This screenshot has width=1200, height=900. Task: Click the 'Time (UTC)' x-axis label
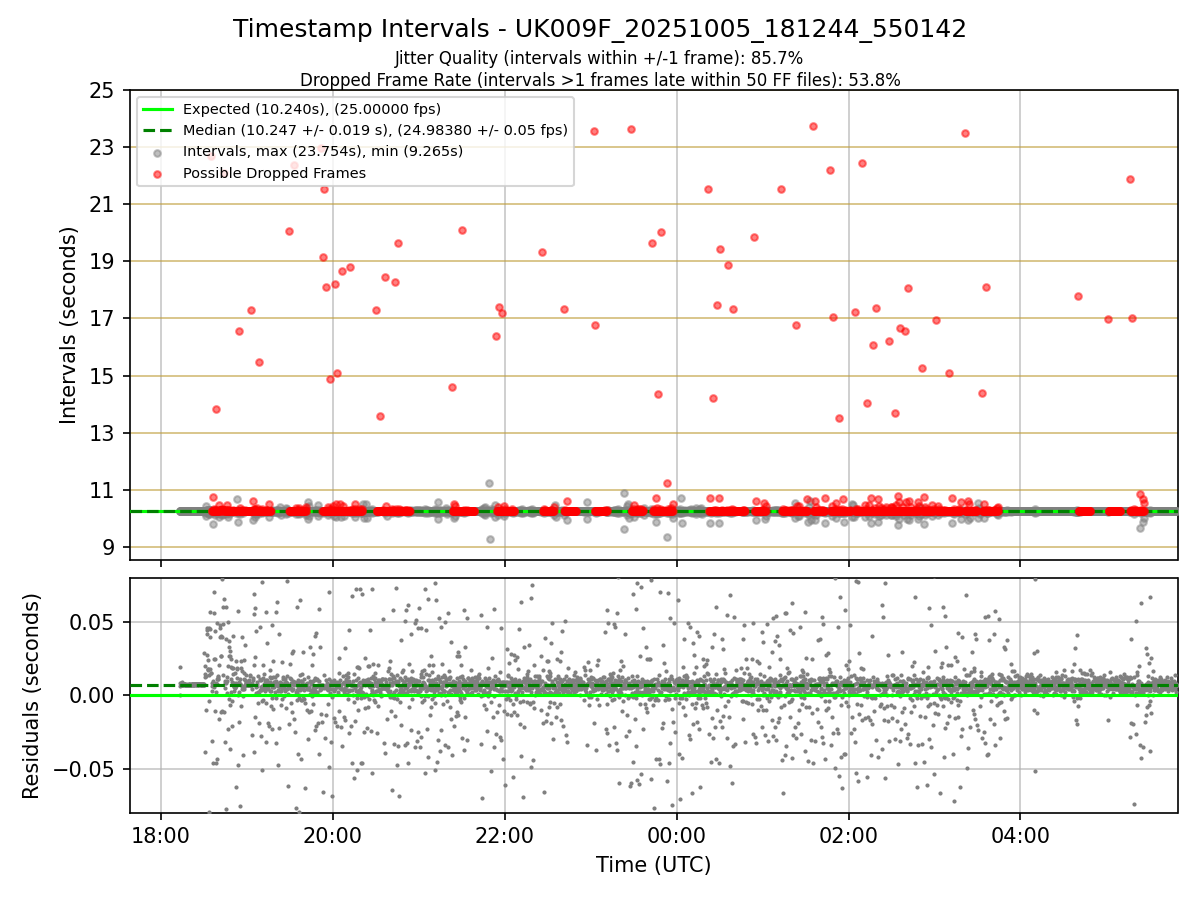(653, 865)
